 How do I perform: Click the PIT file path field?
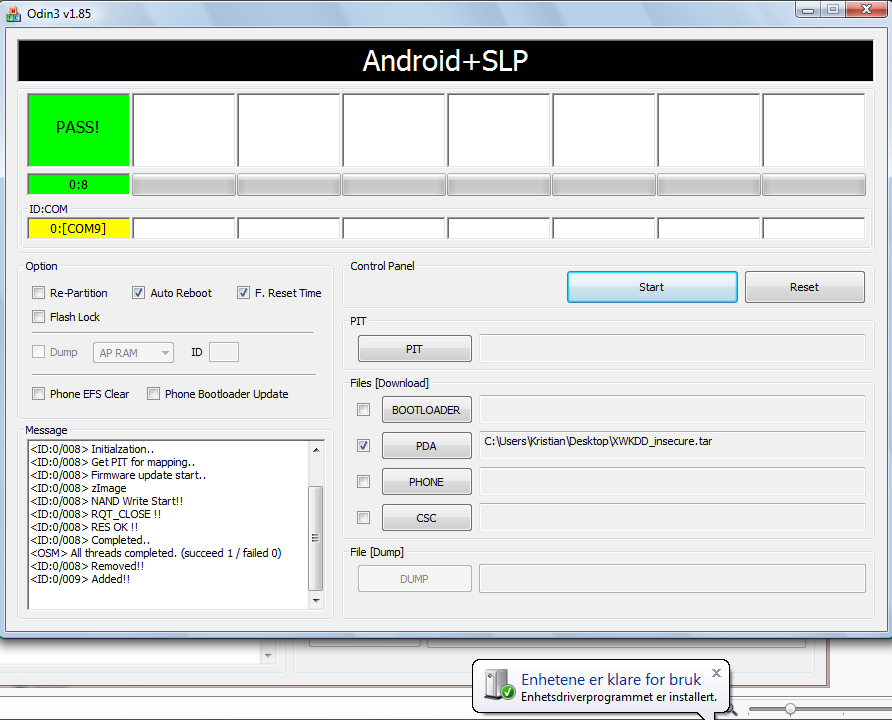pos(672,349)
